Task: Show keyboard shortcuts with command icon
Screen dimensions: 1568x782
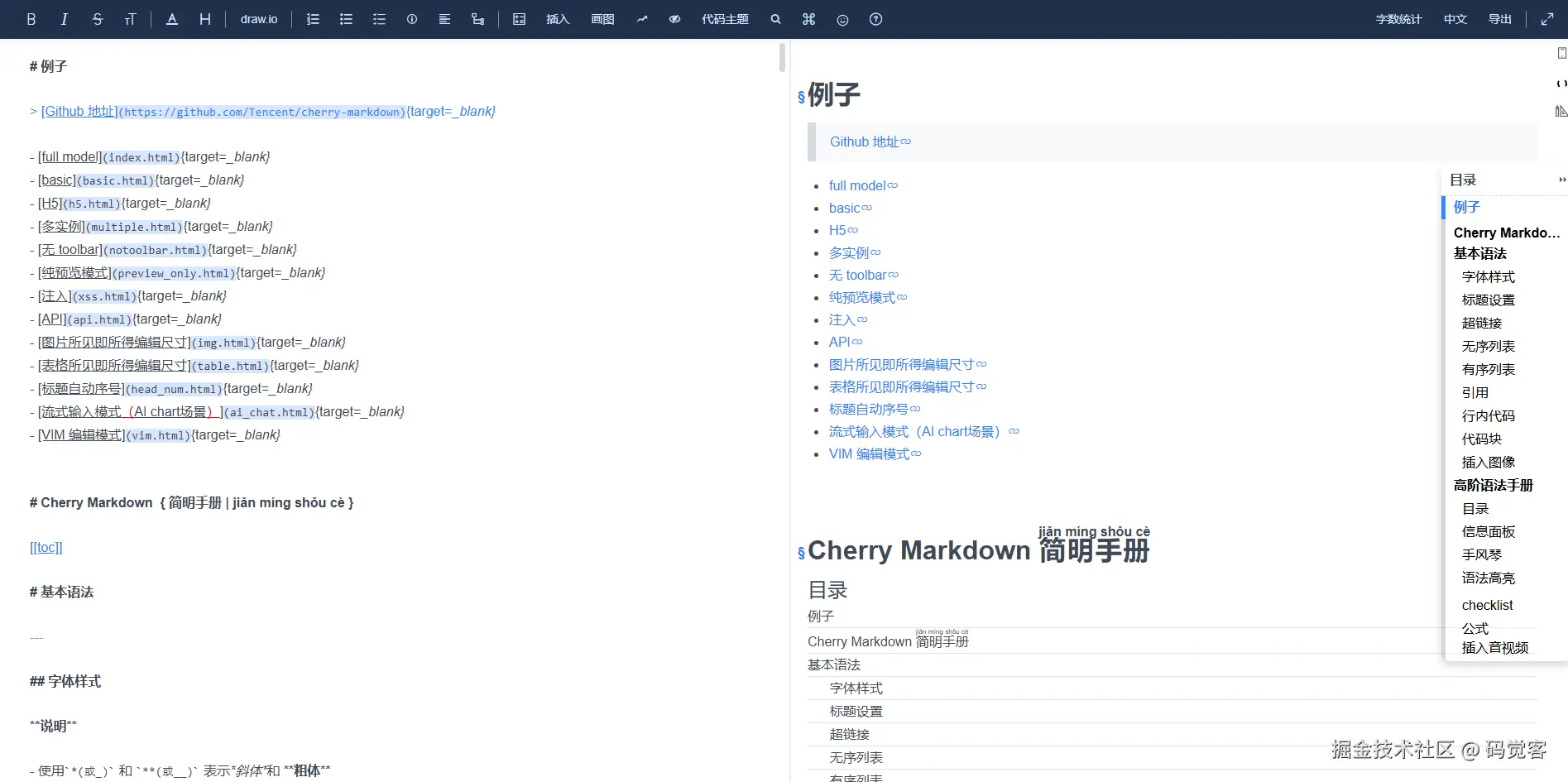Action: click(808, 19)
